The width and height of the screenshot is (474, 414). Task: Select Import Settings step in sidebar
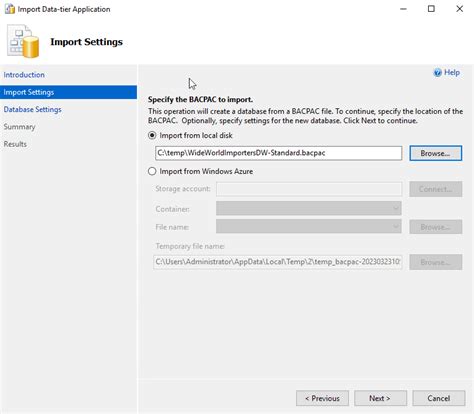tap(68, 92)
